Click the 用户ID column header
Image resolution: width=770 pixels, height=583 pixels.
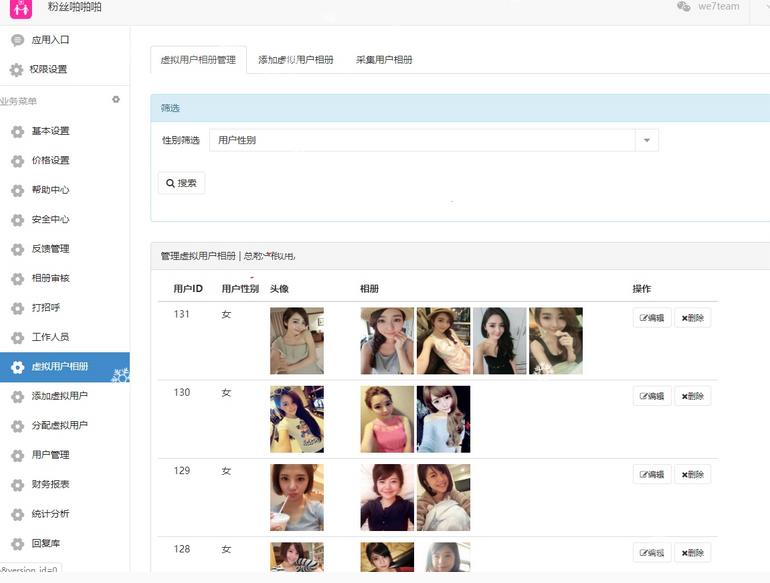click(x=188, y=289)
